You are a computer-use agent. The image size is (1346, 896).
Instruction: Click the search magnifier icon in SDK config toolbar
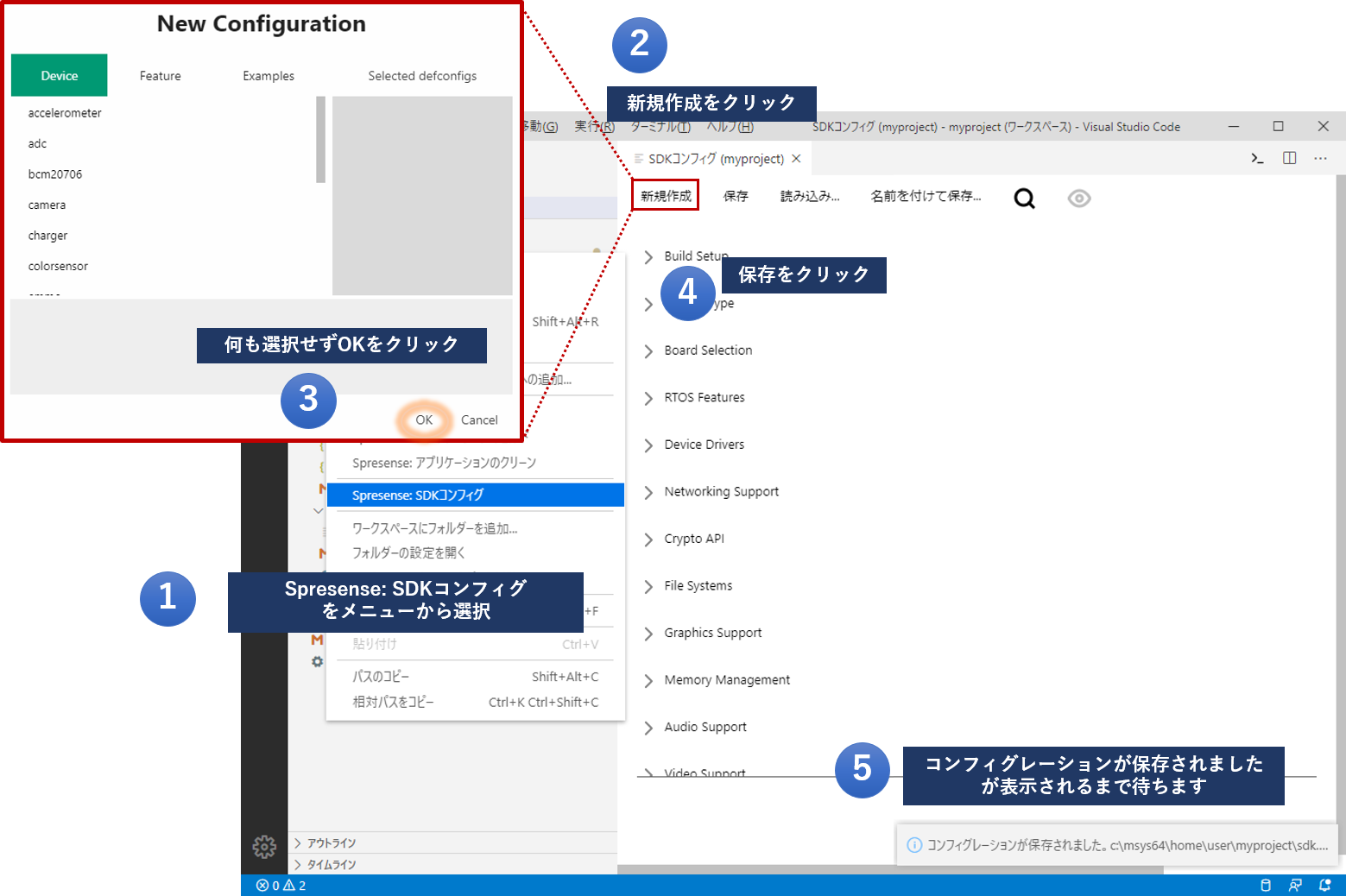[x=1024, y=199]
